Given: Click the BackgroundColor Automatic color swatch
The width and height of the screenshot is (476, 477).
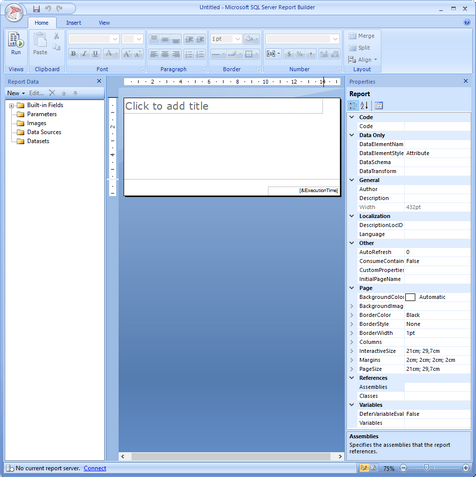Looking at the screenshot, I should 410,297.
